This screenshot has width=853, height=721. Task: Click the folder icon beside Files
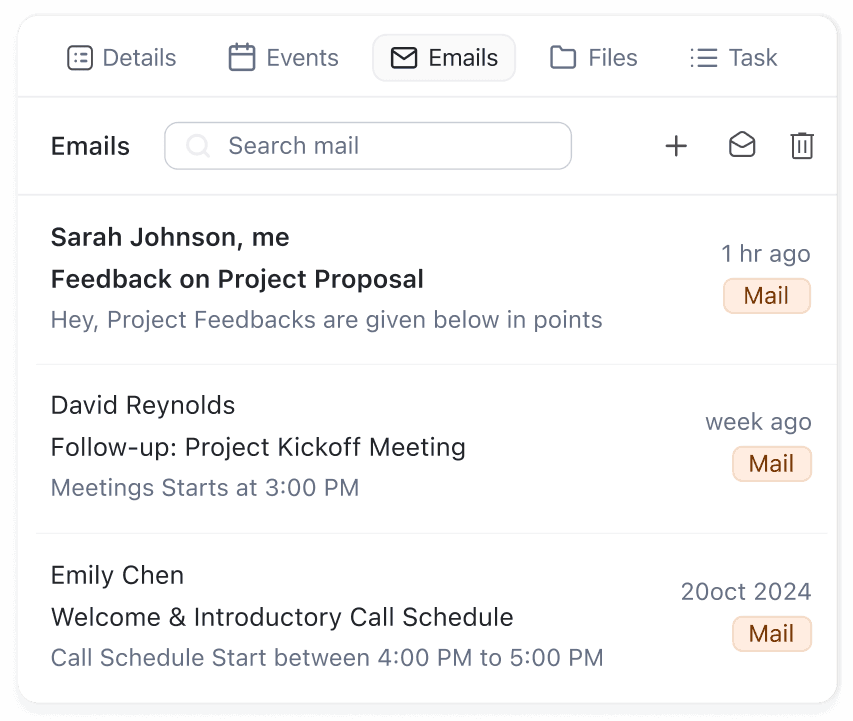[x=564, y=58]
